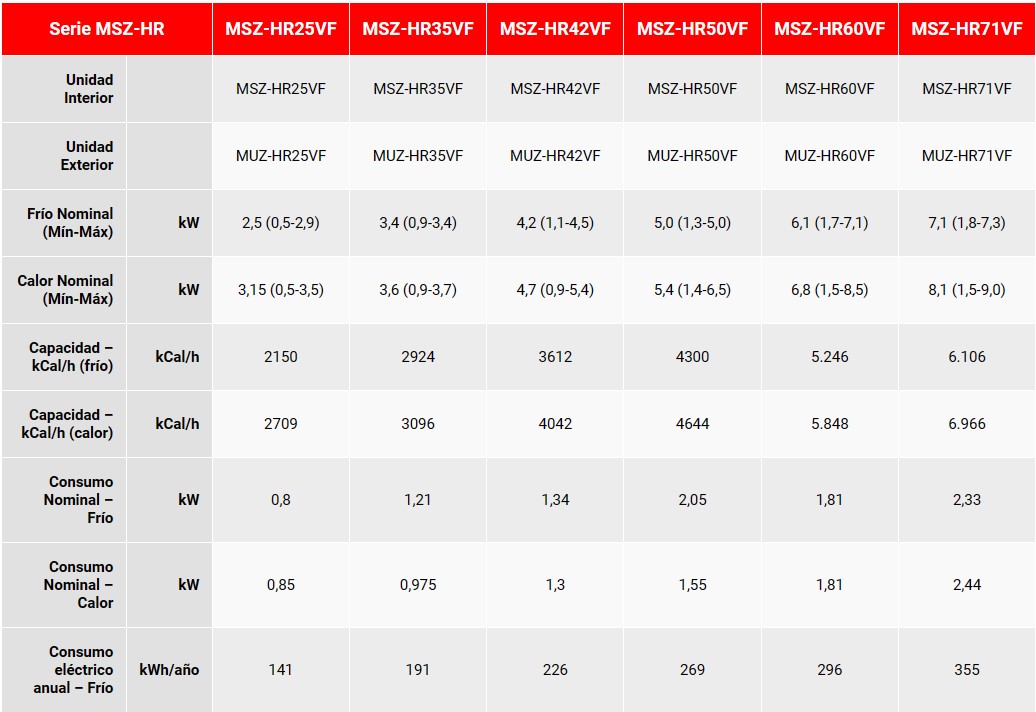Click the 'Serie MSZ-HR' header cell
The width and height of the screenshot is (1036, 712).
point(107,29)
